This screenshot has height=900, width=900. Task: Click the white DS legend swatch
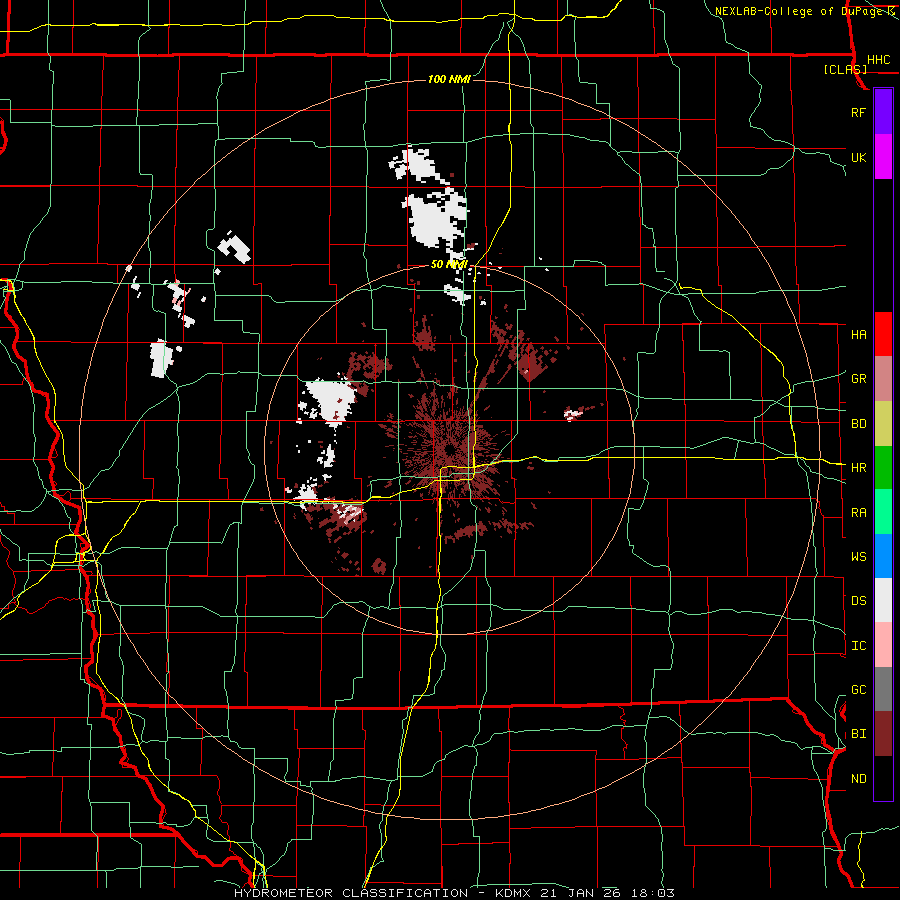[x=883, y=600]
